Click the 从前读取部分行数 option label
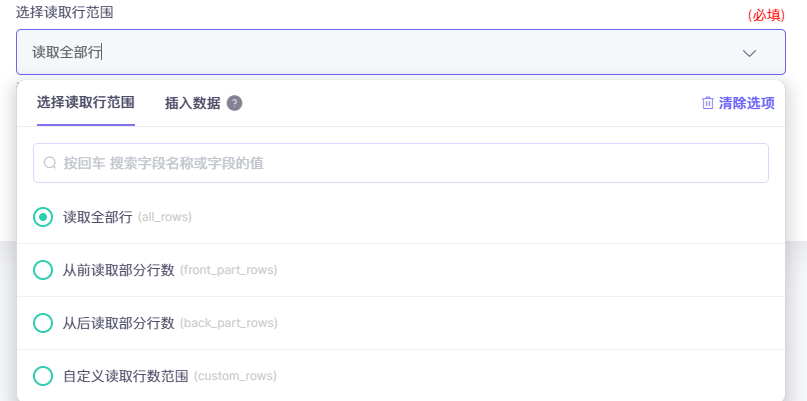Screen dimensions: 807x401 tap(119, 270)
